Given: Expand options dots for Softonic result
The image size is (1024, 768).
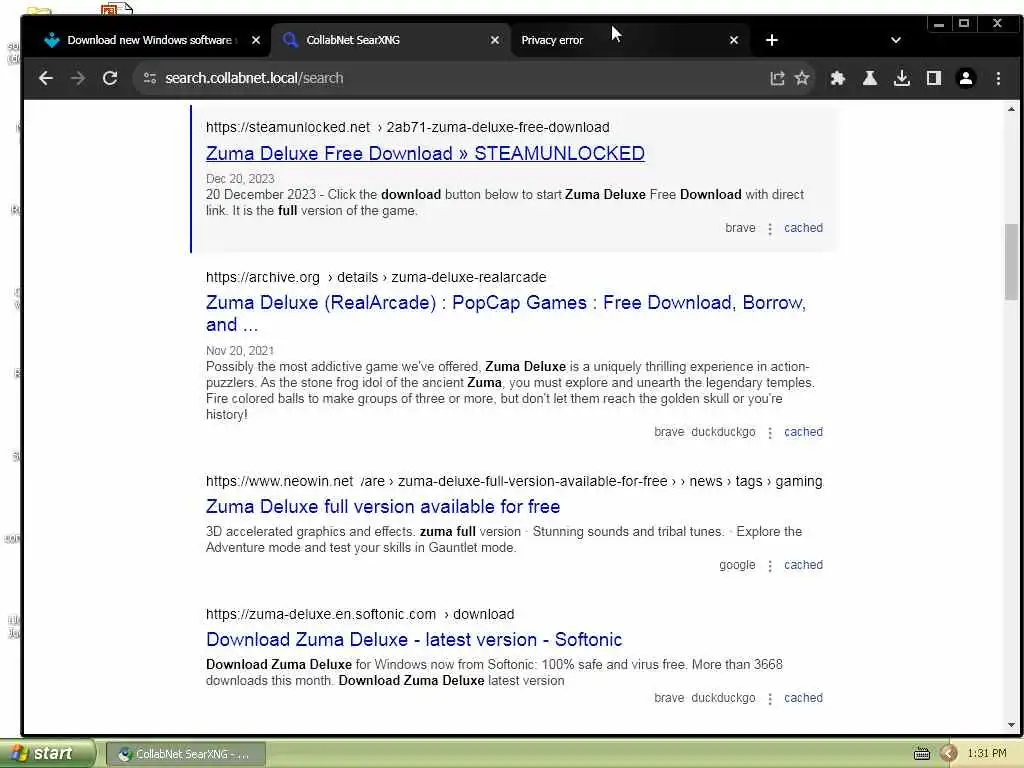Looking at the screenshot, I should click(x=770, y=699).
